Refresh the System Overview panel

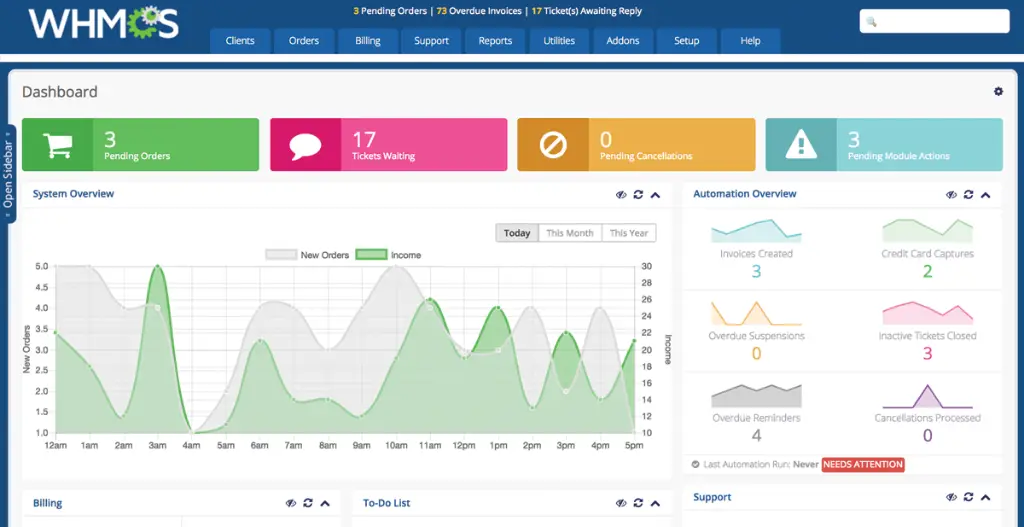point(638,195)
